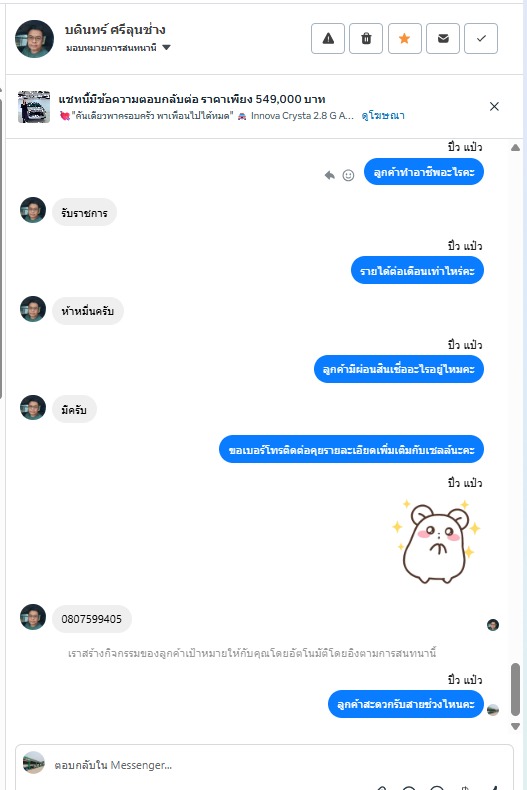
Task: Click chat scrollbar down arrow
Action: 515,727
